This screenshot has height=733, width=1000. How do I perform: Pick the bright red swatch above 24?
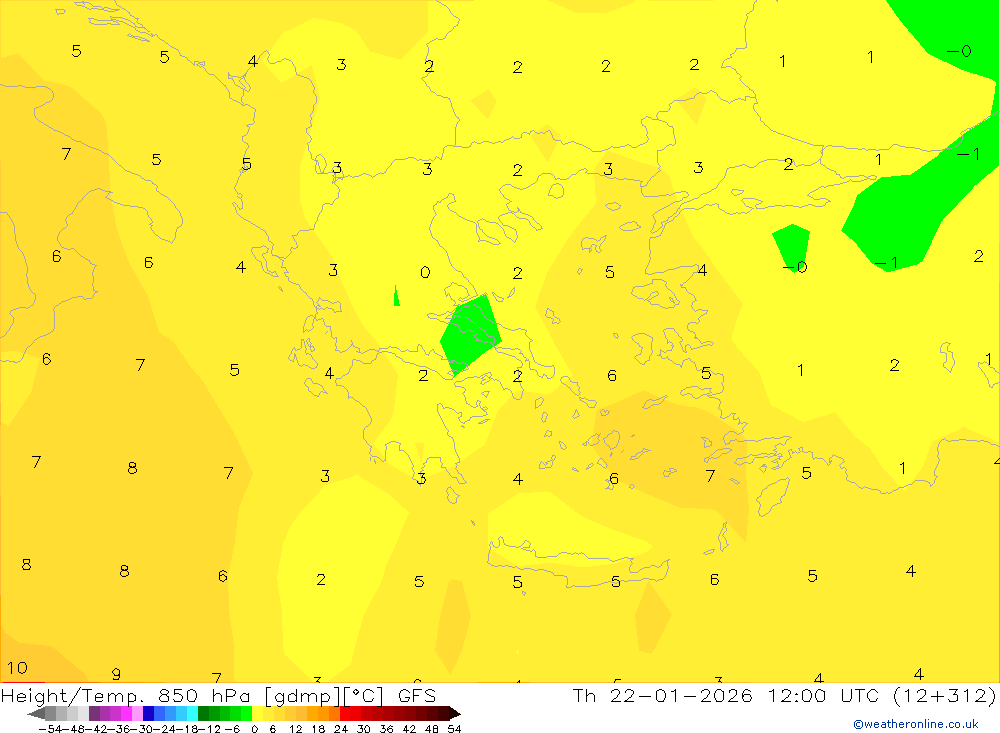[x=345, y=714]
